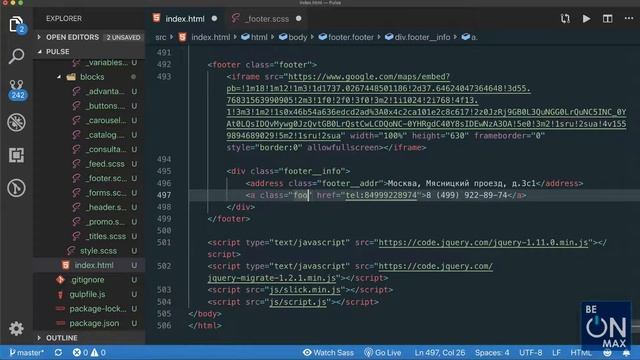Open the Extensions view icon
This screenshot has height=360, width=640.
point(16,155)
